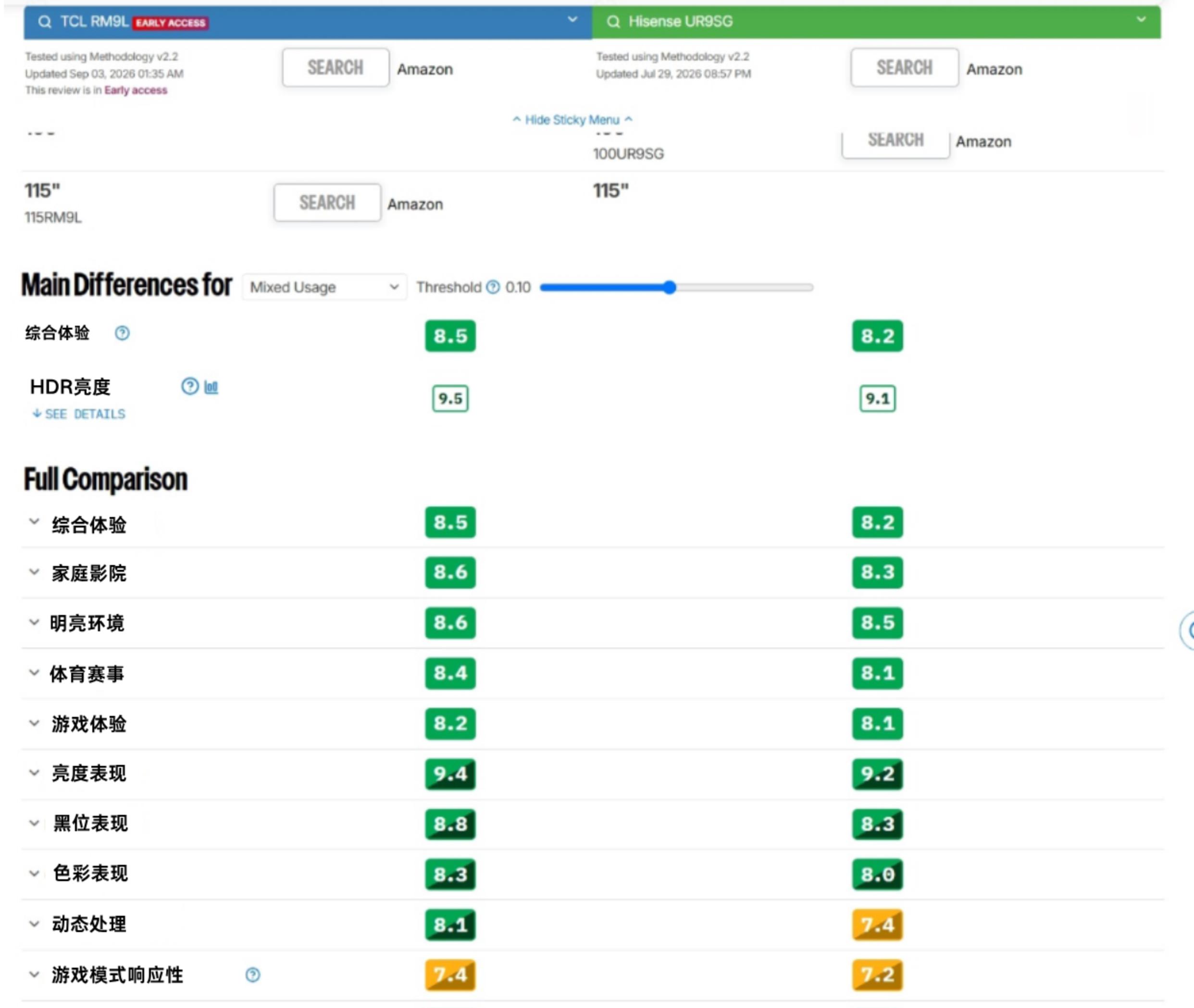Click the Hide Sticky Menu link

572,120
